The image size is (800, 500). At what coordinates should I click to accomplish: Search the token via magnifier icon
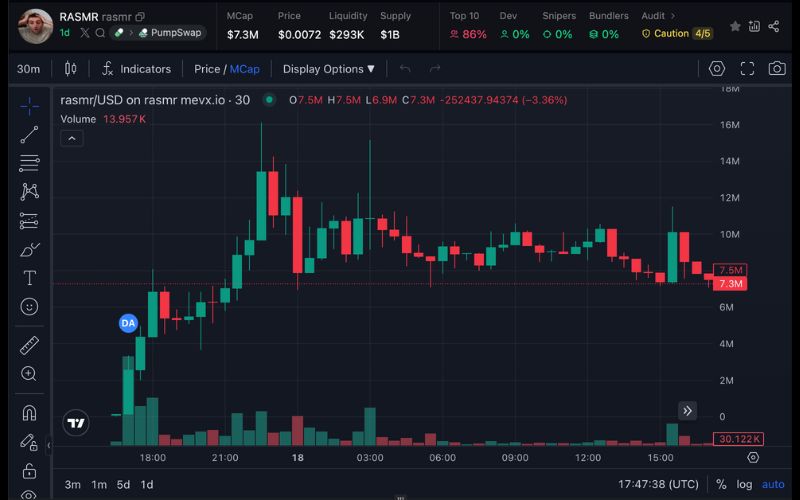coord(100,33)
